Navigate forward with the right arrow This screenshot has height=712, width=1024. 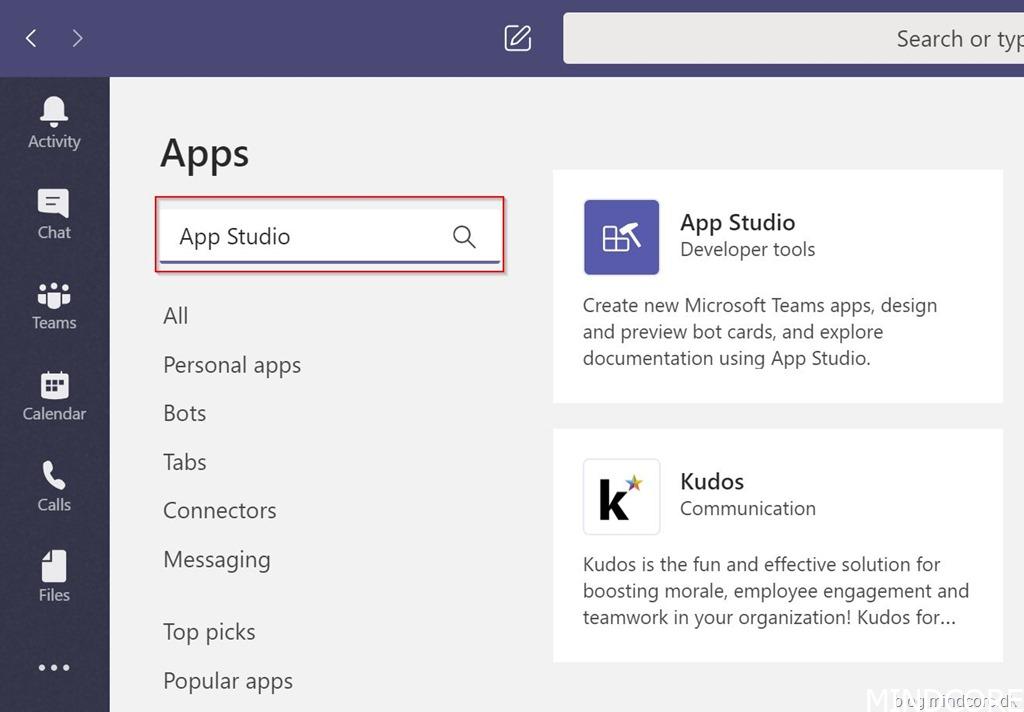click(x=77, y=38)
